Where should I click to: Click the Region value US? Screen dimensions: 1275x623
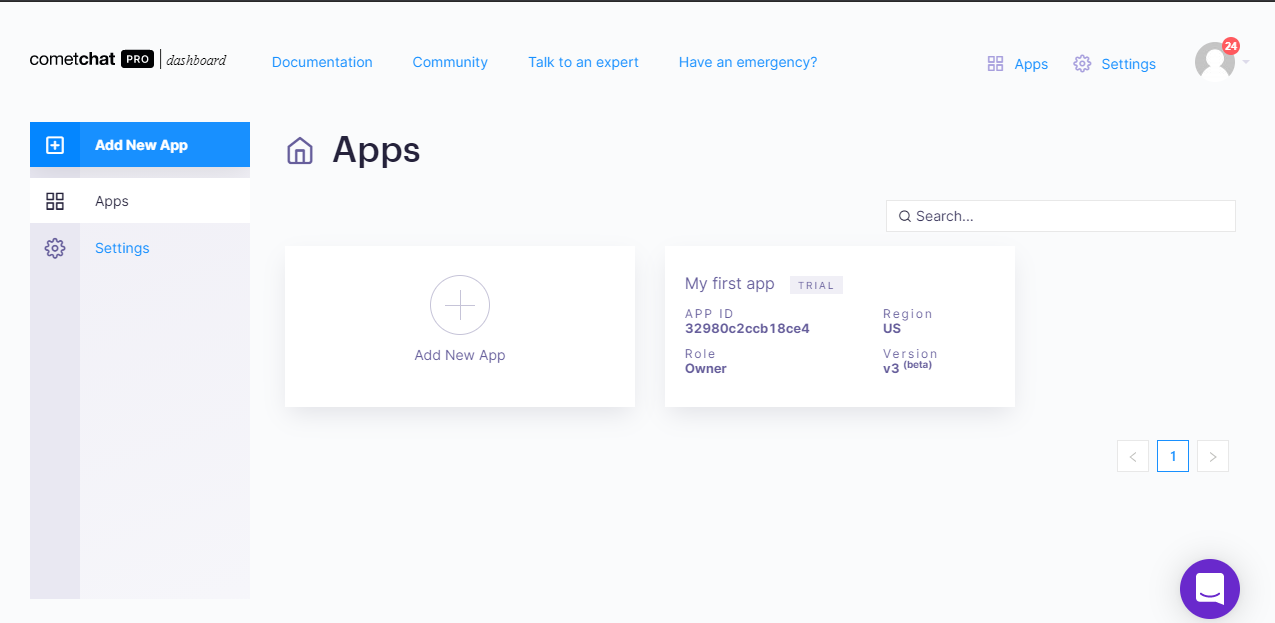click(x=892, y=328)
